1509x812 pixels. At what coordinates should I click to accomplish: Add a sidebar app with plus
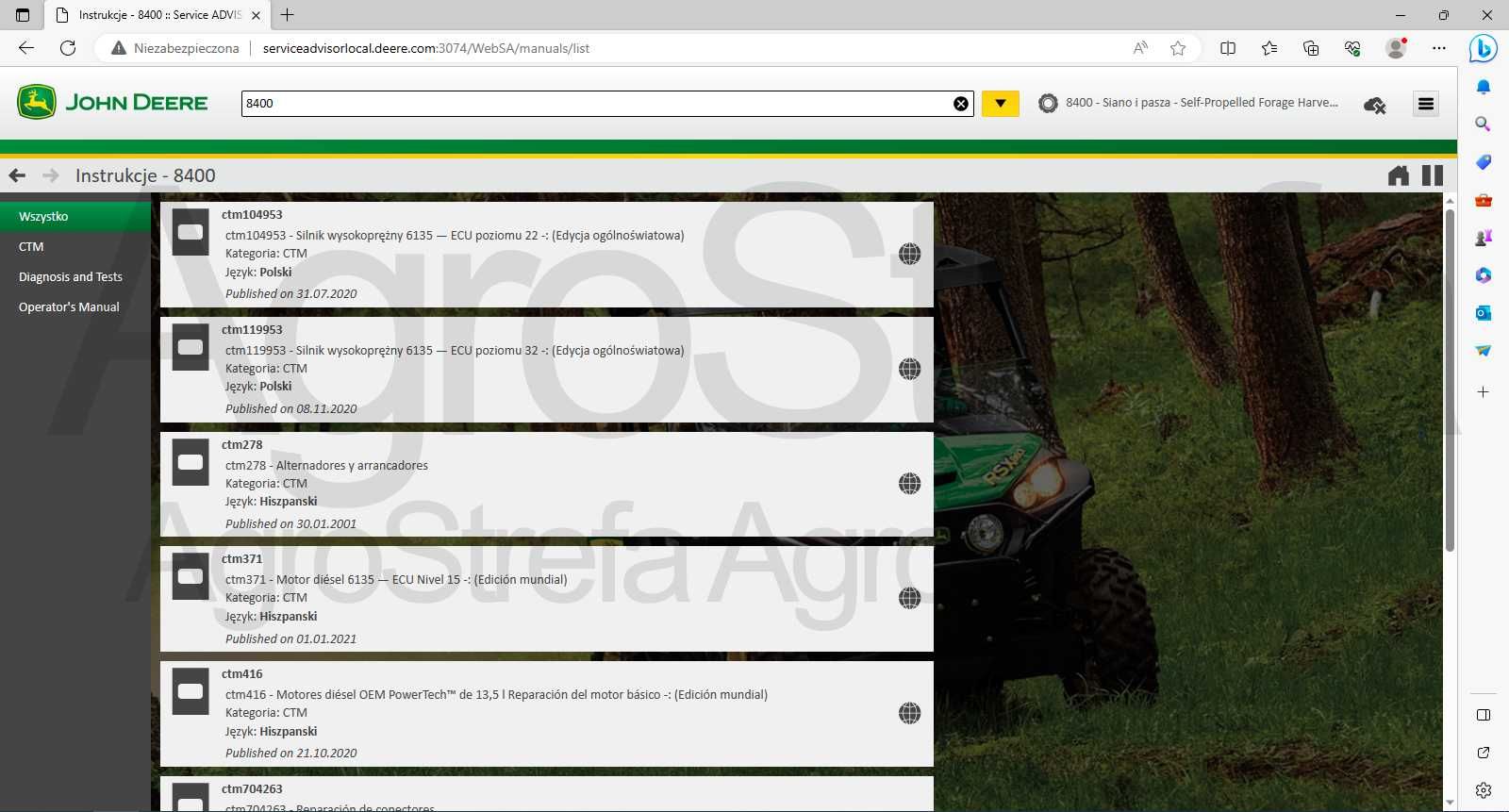[1484, 391]
